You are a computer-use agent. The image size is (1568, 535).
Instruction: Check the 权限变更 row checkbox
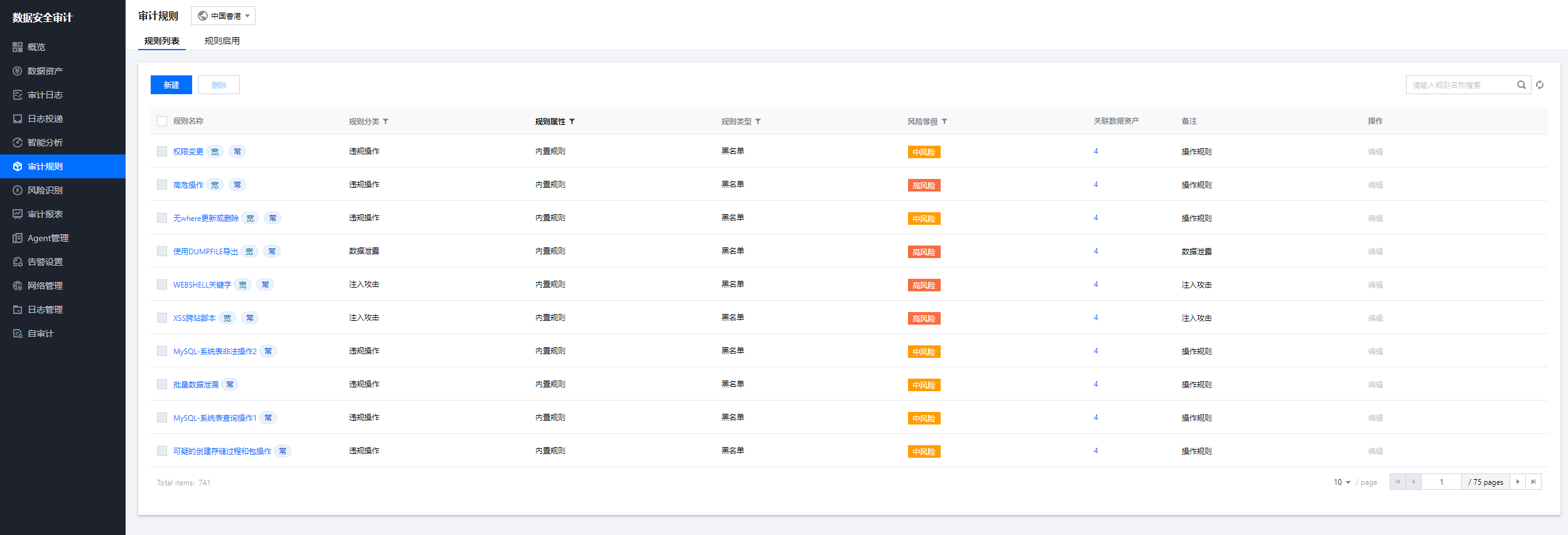click(162, 151)
